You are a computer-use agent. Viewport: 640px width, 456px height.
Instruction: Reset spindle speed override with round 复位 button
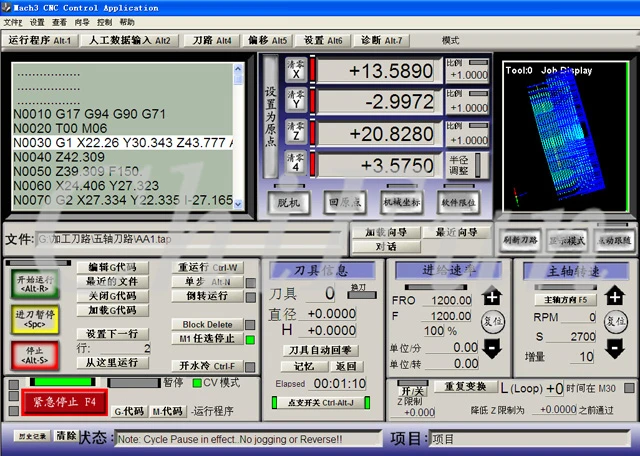pos(616,321)
